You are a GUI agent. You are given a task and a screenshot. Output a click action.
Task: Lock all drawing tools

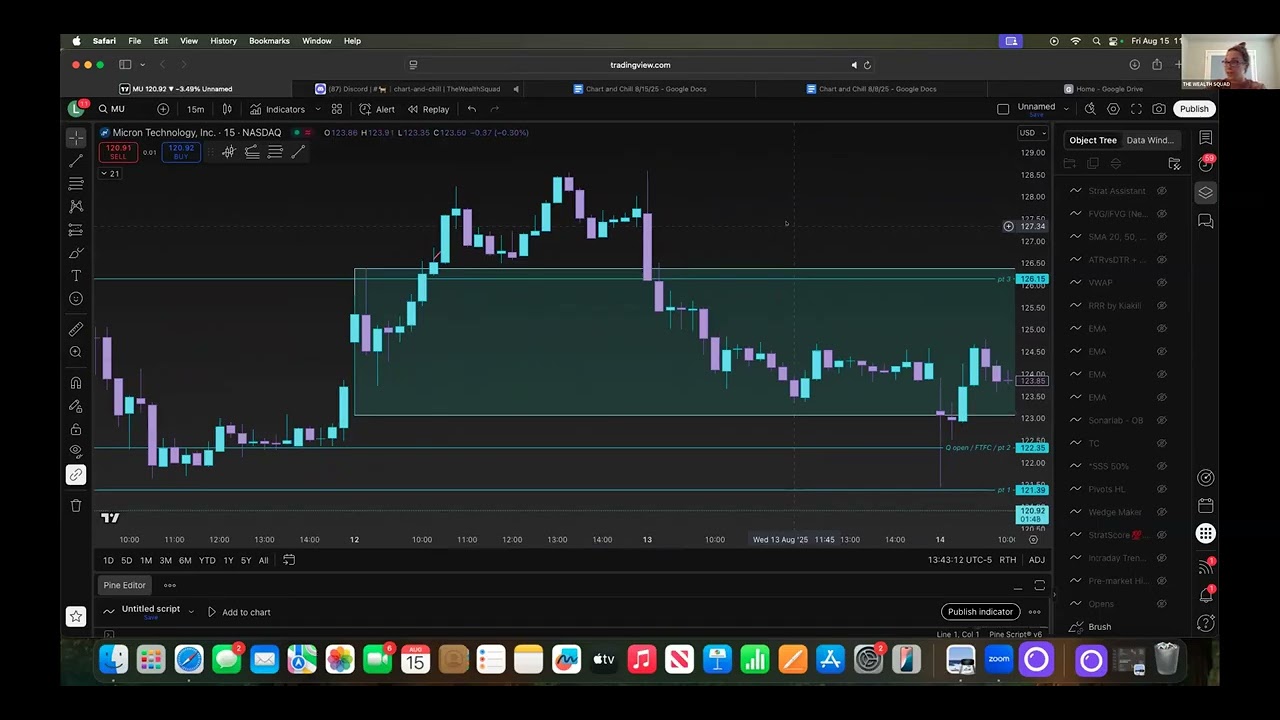76,429
